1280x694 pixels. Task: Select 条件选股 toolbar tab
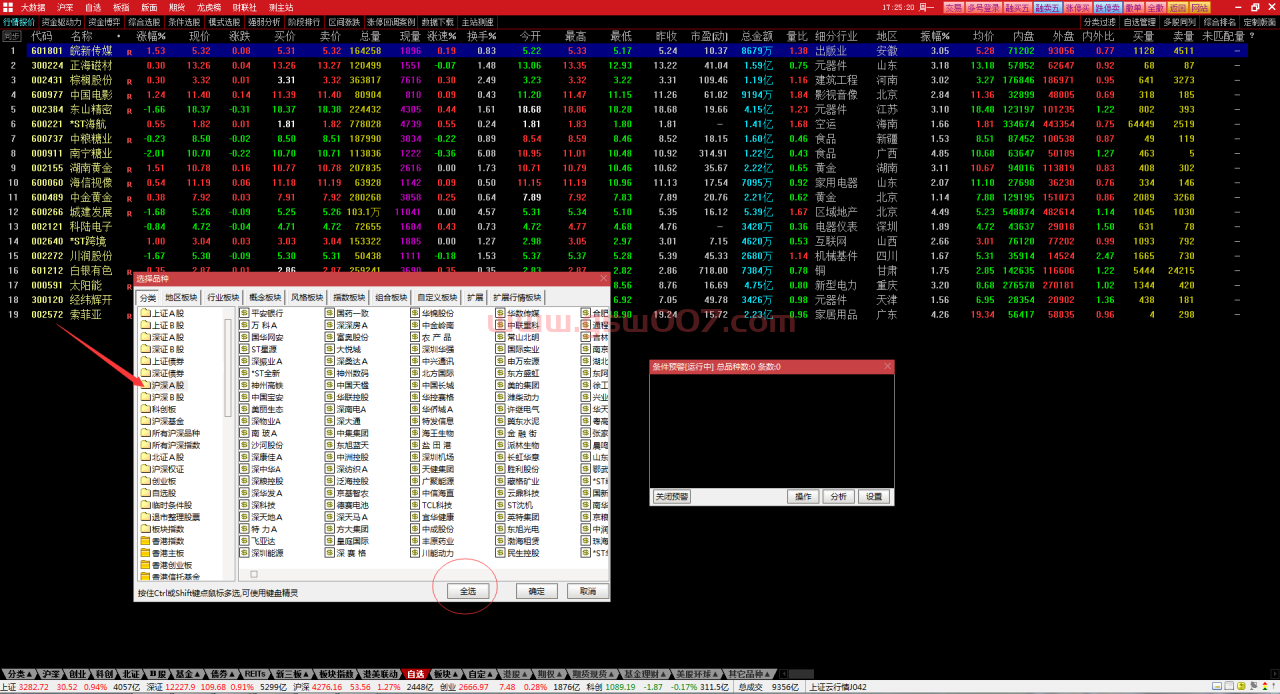click(183, 21)
